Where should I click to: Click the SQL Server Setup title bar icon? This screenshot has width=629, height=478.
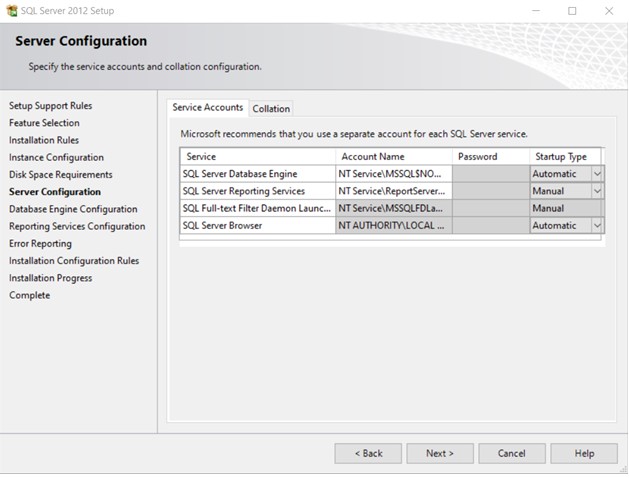(x=12, y=11)
